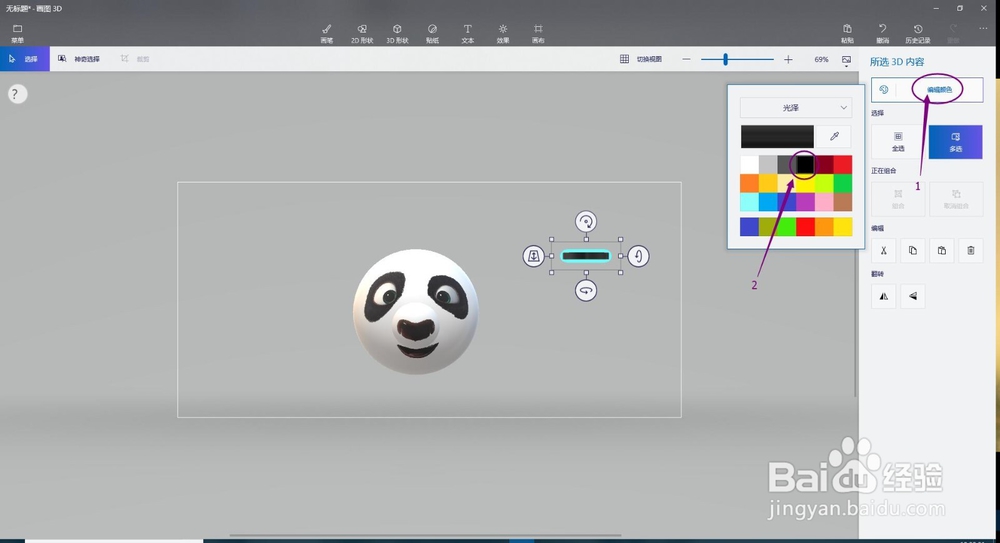Activate the 选择 select tool

[x=24, y=59]
